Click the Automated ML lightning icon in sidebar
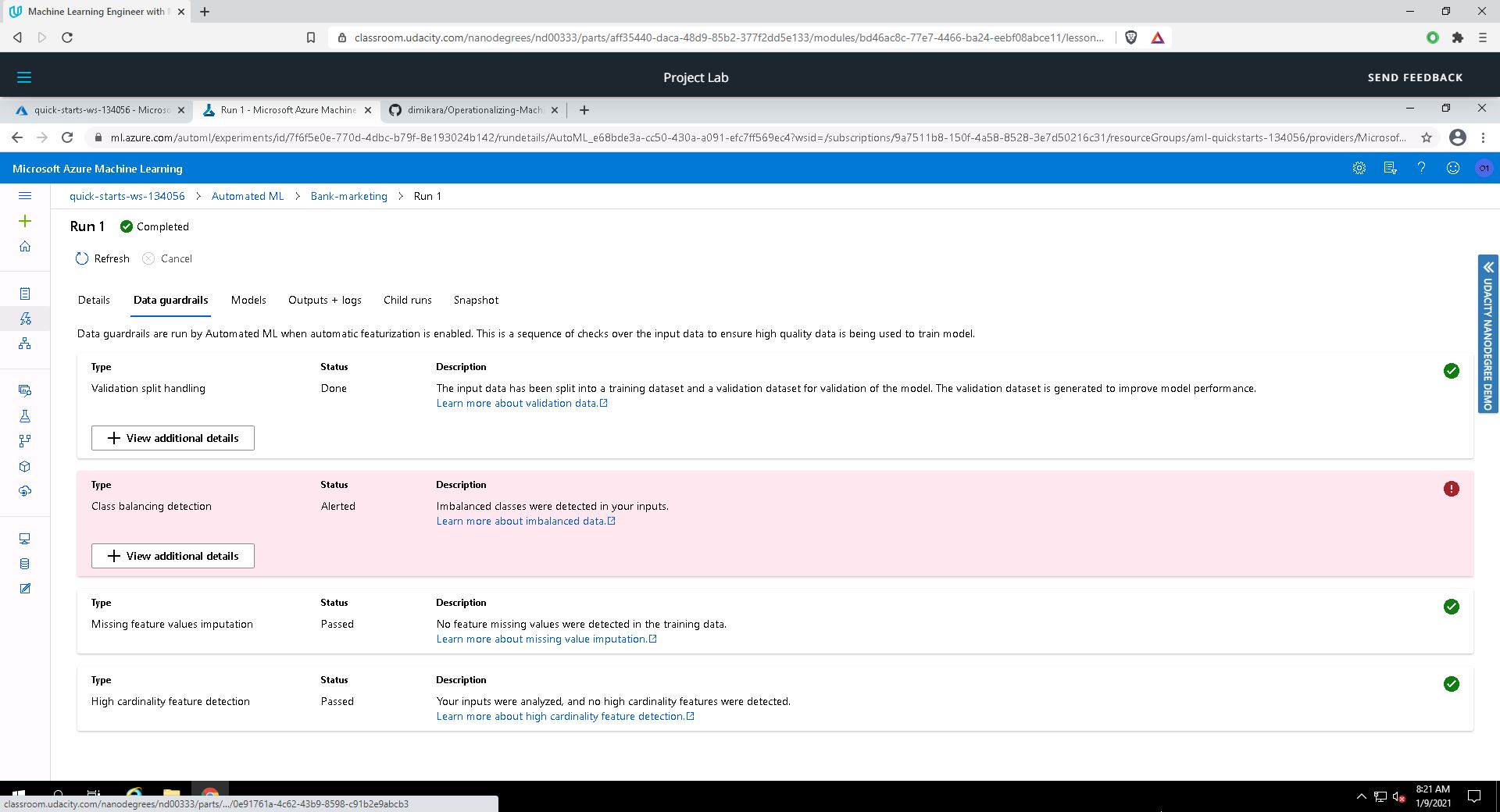 point(25,319)
